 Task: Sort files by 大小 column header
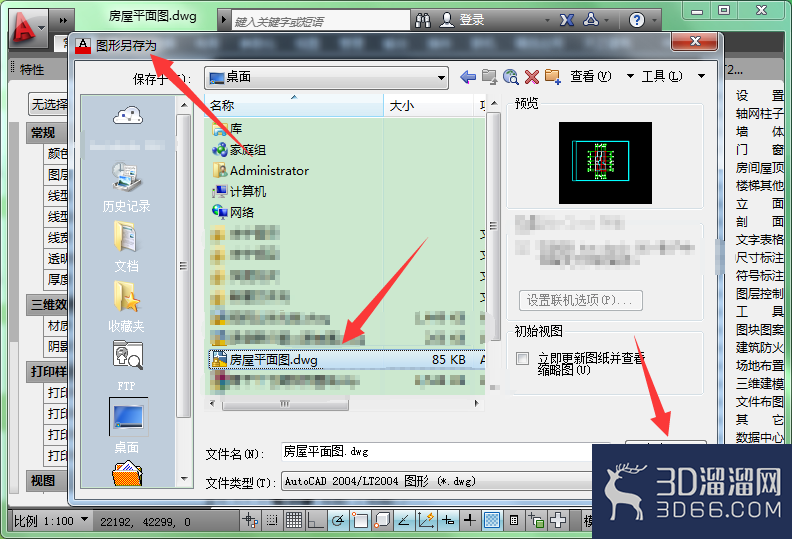pos(428,106)
